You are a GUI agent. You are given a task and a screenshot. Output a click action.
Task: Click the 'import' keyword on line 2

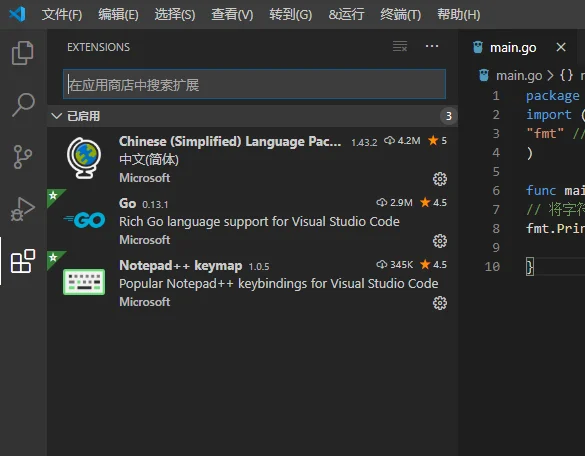click(548, 115)
